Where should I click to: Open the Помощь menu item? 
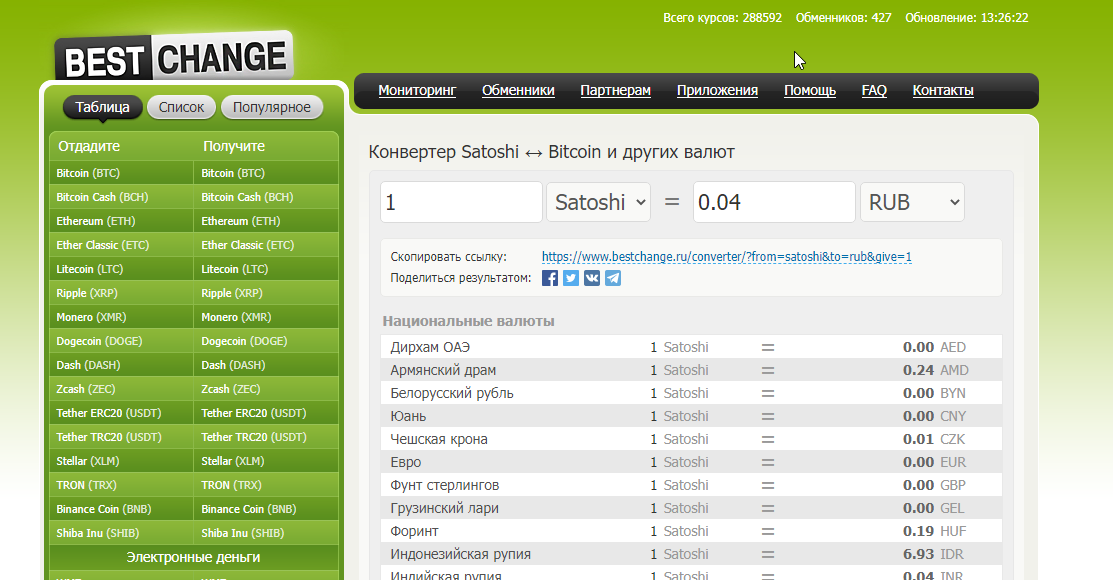[x=810, y=90]
